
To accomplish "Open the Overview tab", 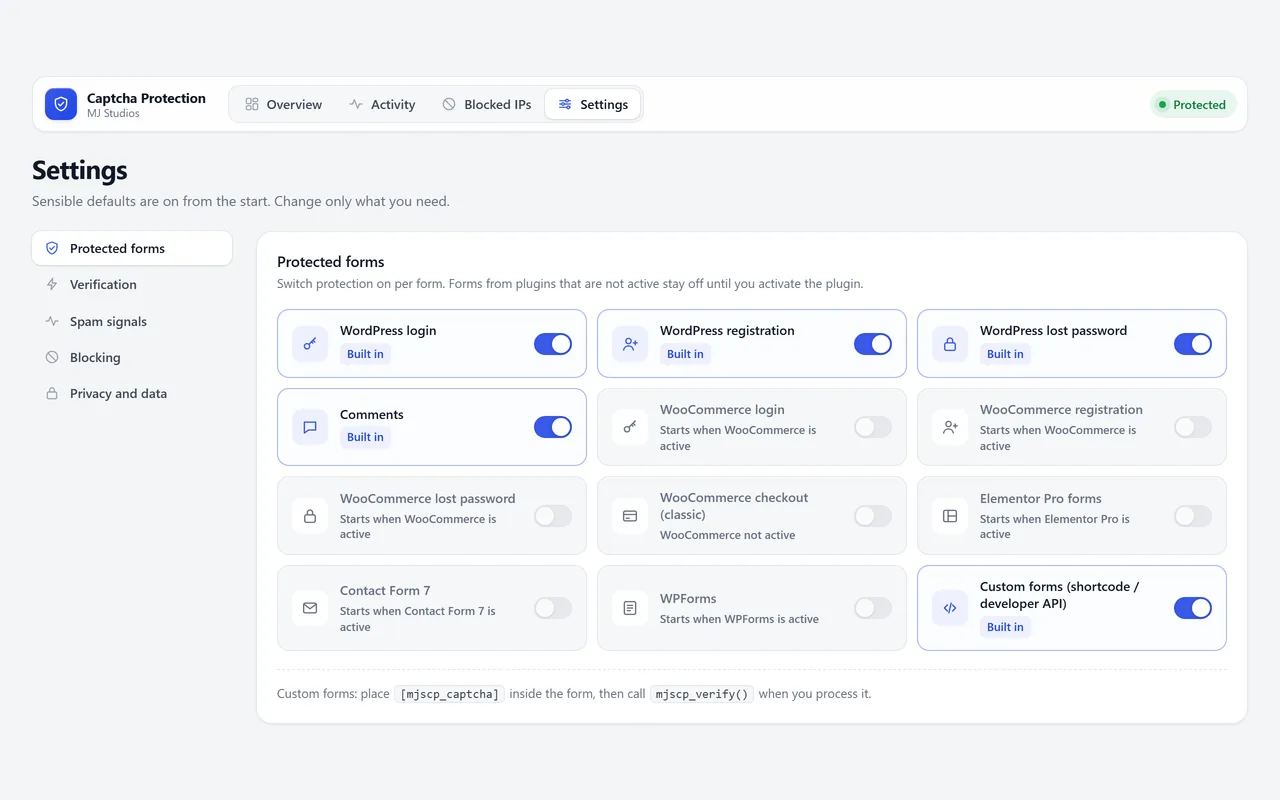I will pos(284,104).
